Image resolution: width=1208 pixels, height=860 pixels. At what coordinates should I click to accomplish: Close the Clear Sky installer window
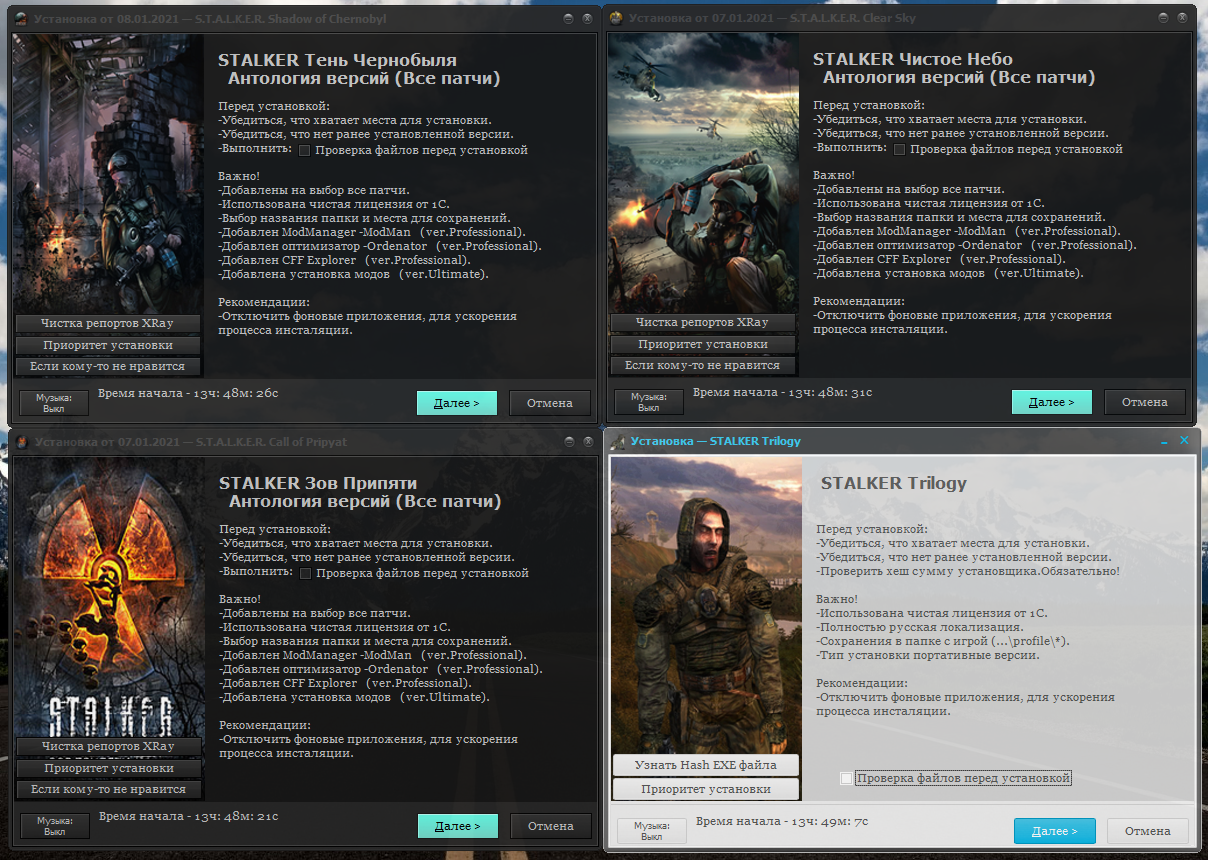pyautogui.click(x=1181, y=18)
